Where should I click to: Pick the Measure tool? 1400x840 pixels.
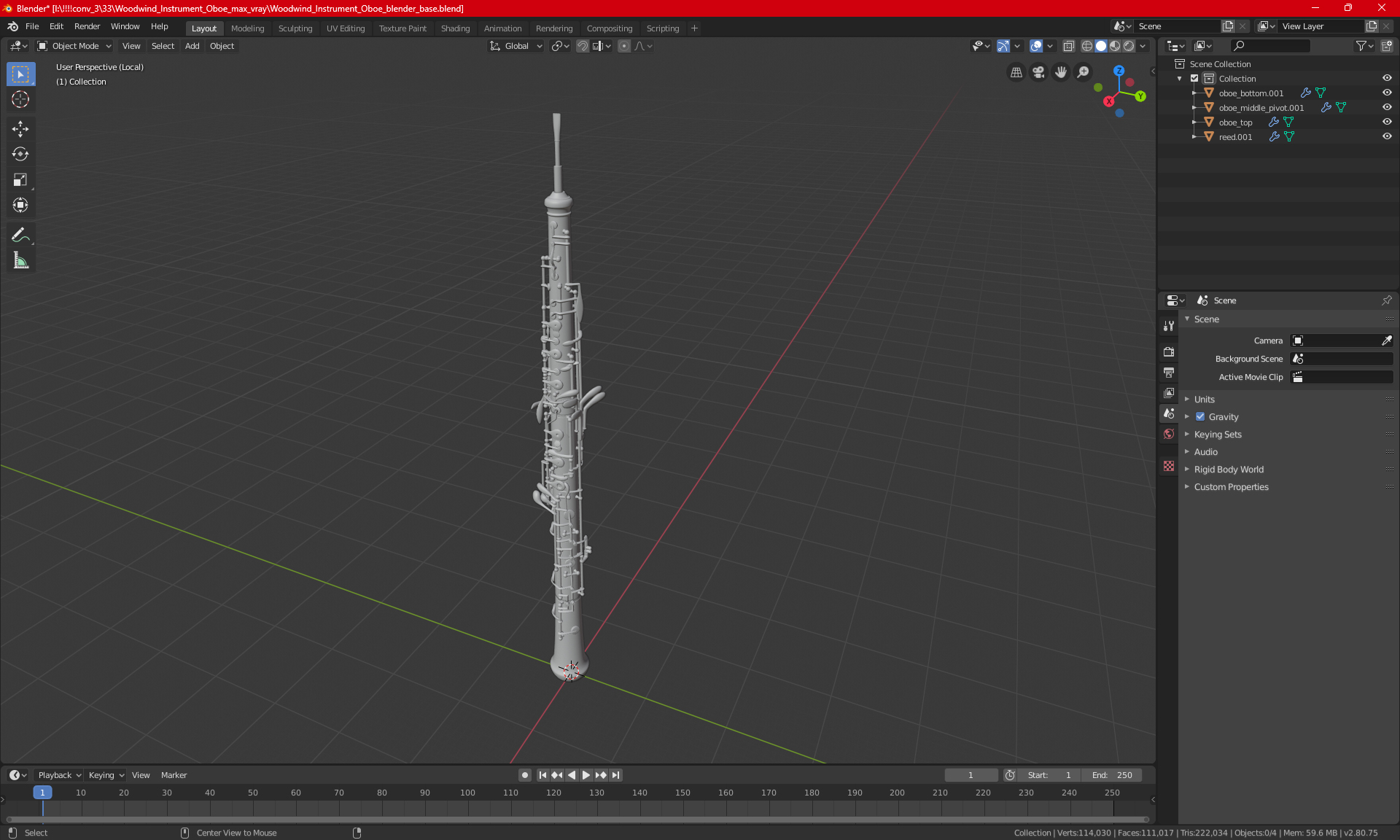pyautogui.click(x=20, y=260)
